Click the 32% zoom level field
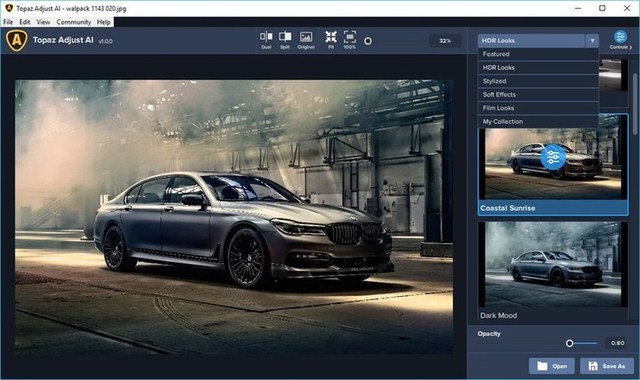640x380 pixels. [445, 40]
